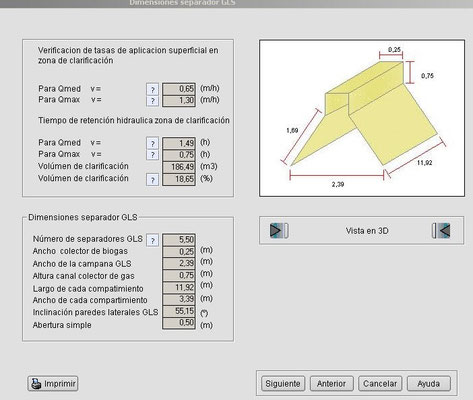The height and width of the screenshot is (400, 473).
Task: Open help for Qmax surface rate (m/h)
Action: pos(152,101)
